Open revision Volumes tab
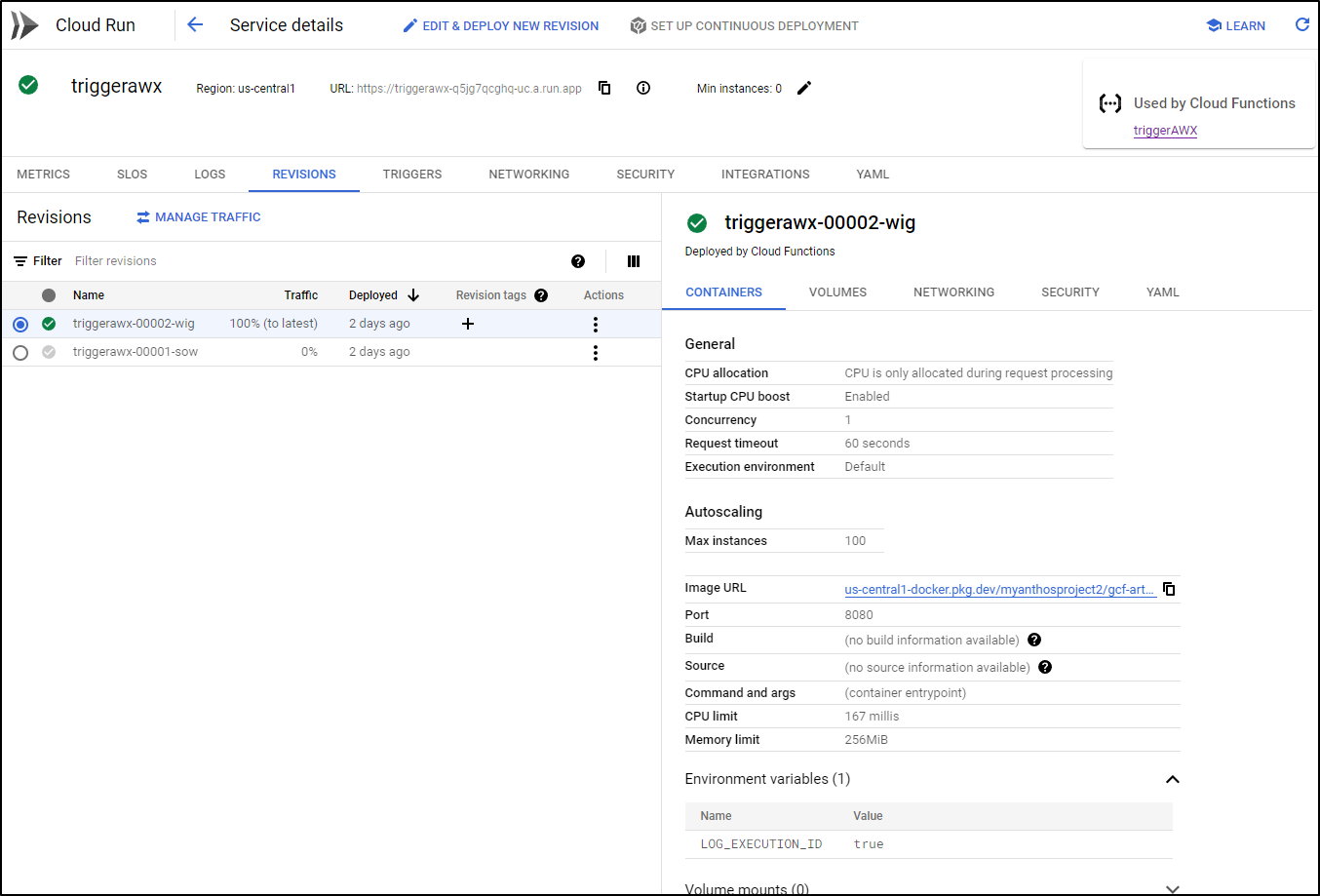Image resolution: width=1320 pixels, height=896 pixels. [838, 292]
